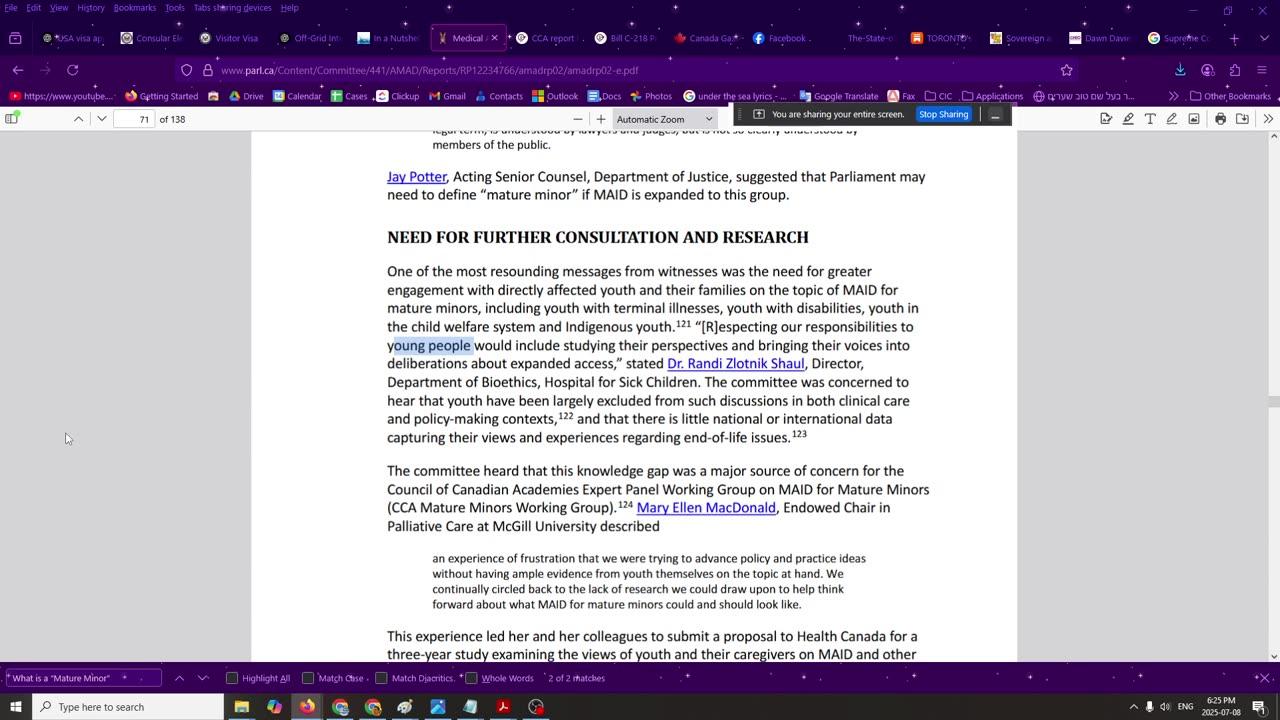Screen dimensions: 1280x720
Task: Open the Other Bookmarks folder
Action: coord(1230,96)
